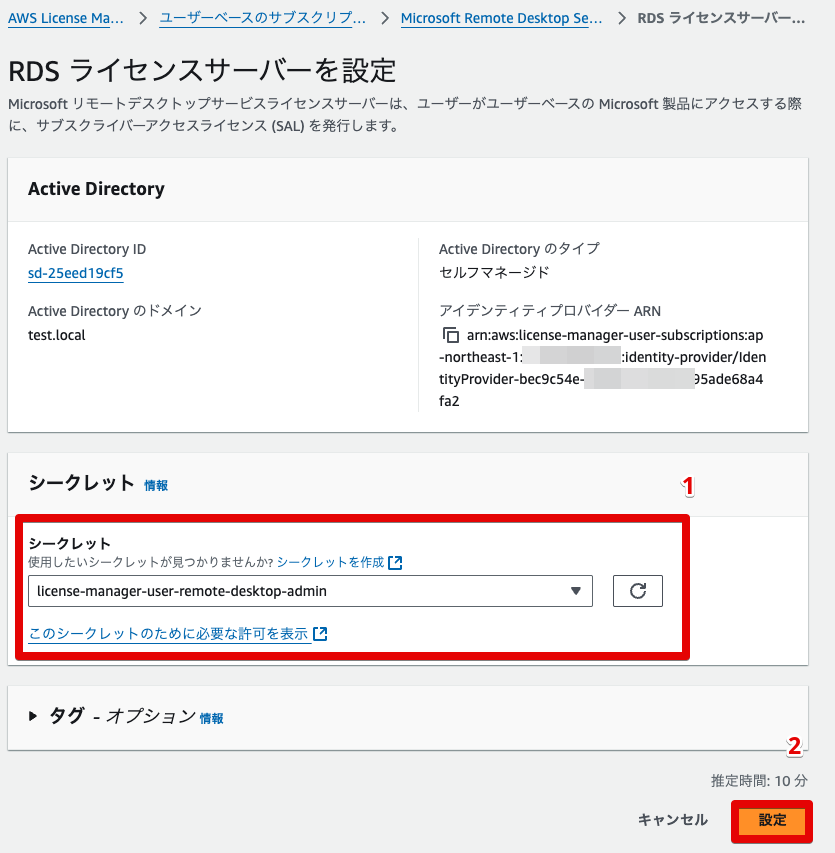Open ユーザーベースのサブスクリプ breadcrumb link

pos(262,18)
